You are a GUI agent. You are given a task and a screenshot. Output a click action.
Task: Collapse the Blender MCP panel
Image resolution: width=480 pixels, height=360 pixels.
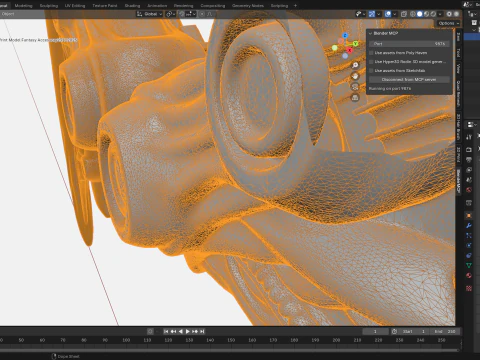click(x=370, y=33)
